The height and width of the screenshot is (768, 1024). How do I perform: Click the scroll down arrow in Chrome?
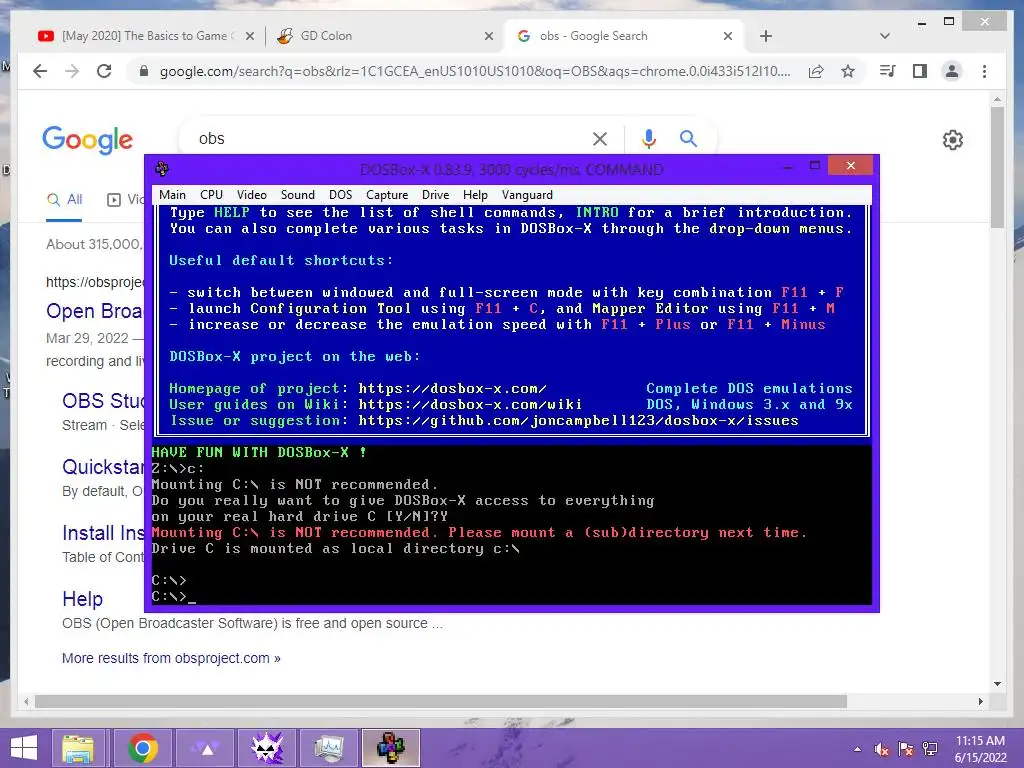click(x=997, y=684)
